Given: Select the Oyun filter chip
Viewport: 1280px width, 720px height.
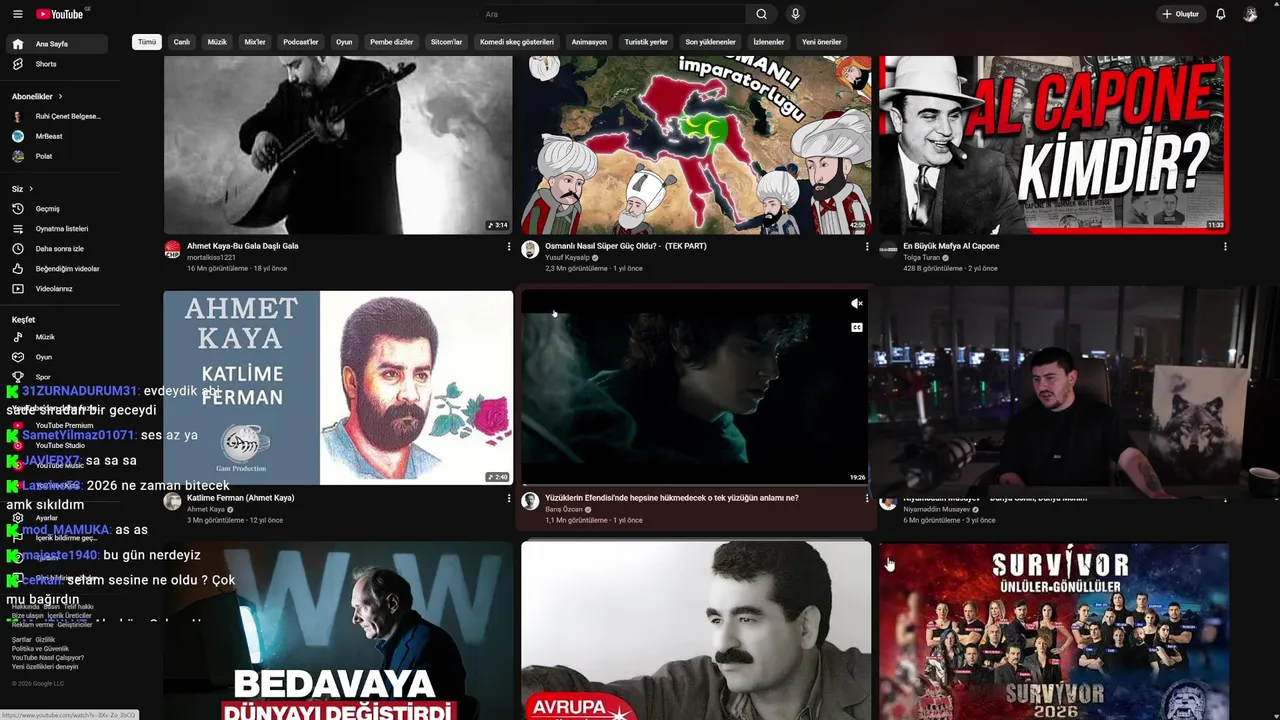Looking at the screenshot, I should [x=344, y=42].
